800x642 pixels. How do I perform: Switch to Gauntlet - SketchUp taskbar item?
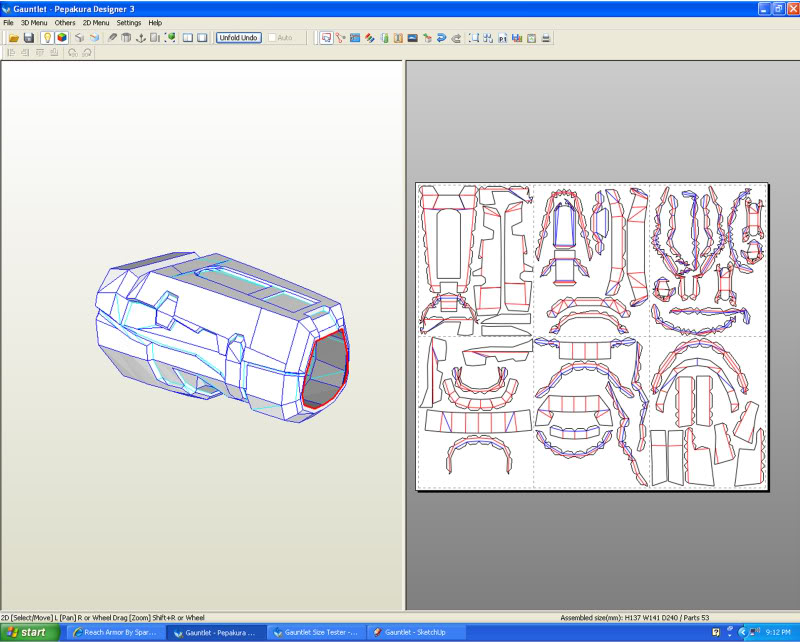(x=416, y=632)
